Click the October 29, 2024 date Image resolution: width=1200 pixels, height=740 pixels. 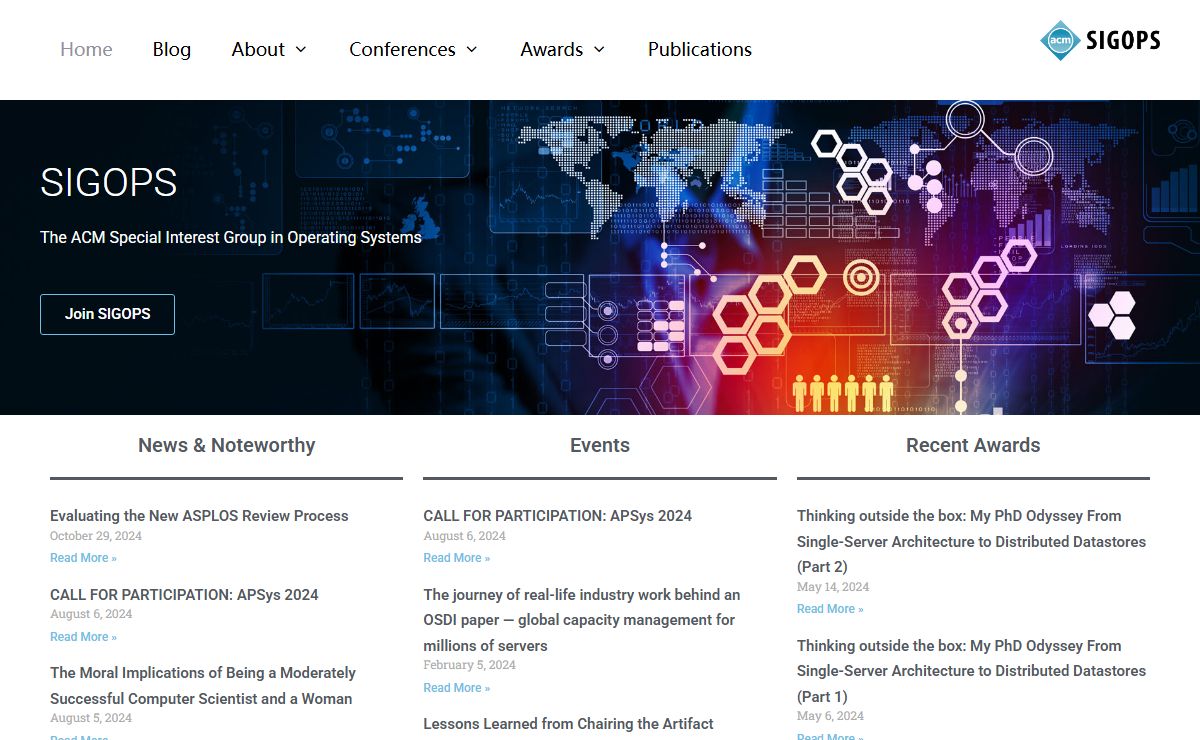(96, 536)
